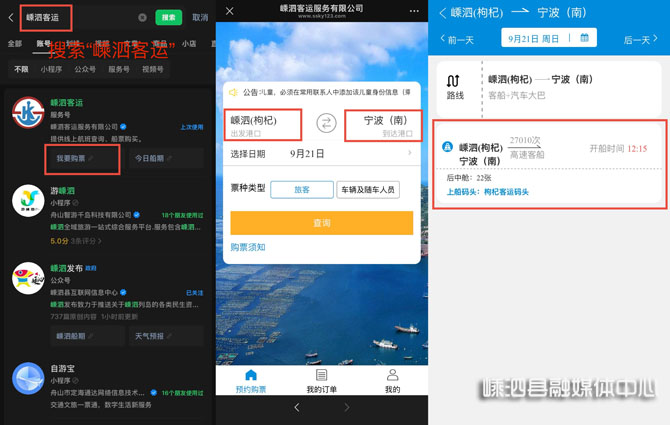Switch to the 全部 results tab

[x=15, y=44]
